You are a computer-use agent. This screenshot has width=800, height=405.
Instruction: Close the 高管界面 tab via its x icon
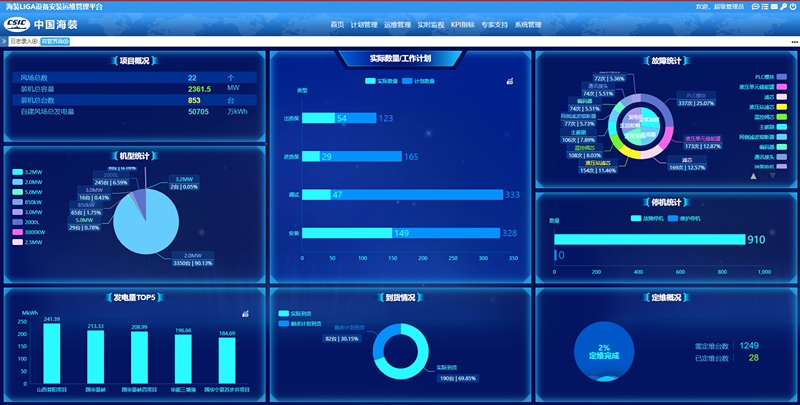coord(66,41)
